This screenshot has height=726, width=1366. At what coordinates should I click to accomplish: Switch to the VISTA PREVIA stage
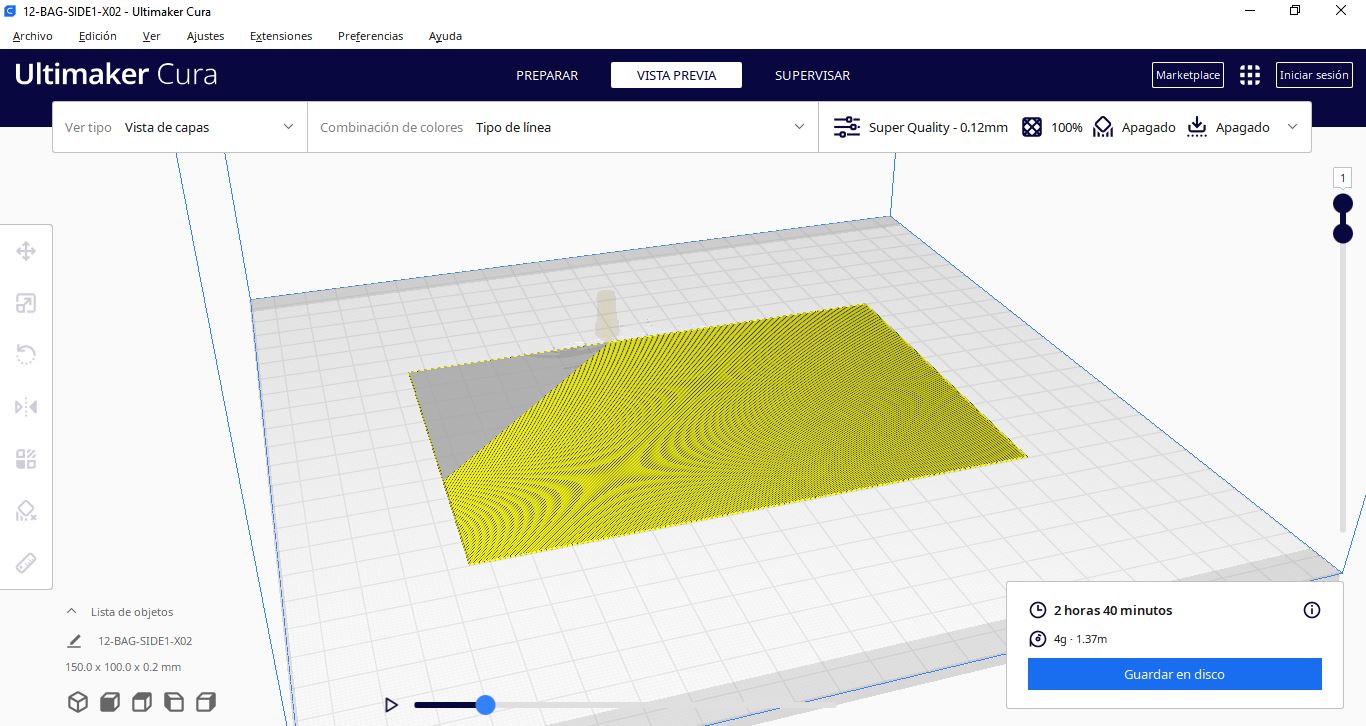[x=676, y=75]
